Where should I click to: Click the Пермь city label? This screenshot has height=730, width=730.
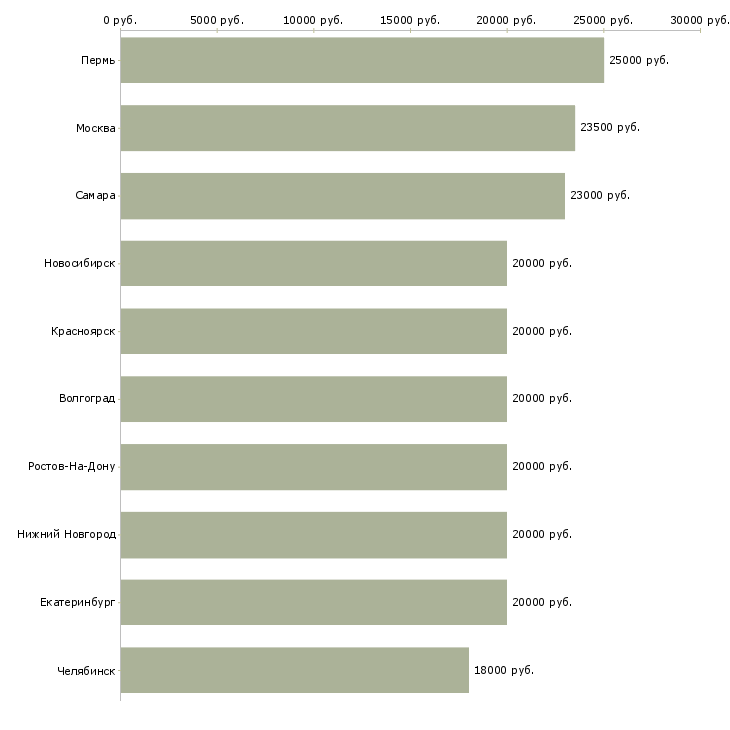98,61
